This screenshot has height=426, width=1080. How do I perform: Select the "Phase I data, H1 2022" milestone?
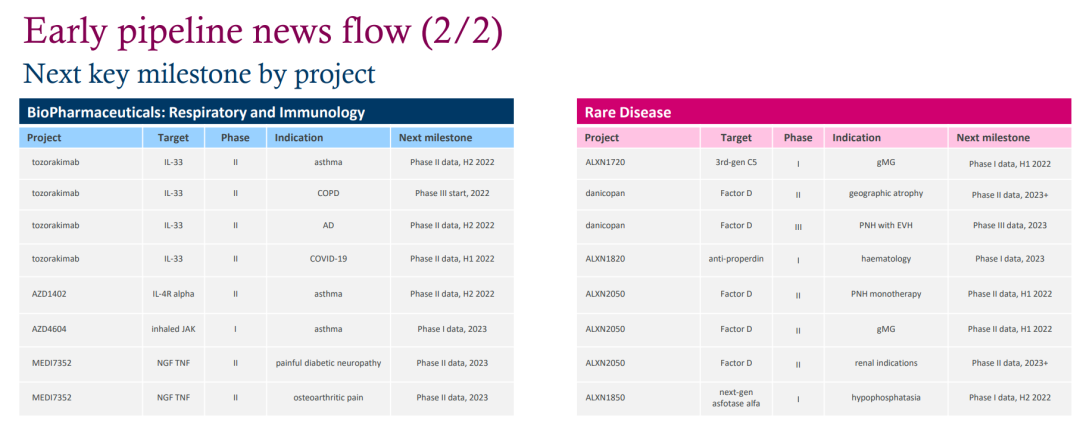1010,164
